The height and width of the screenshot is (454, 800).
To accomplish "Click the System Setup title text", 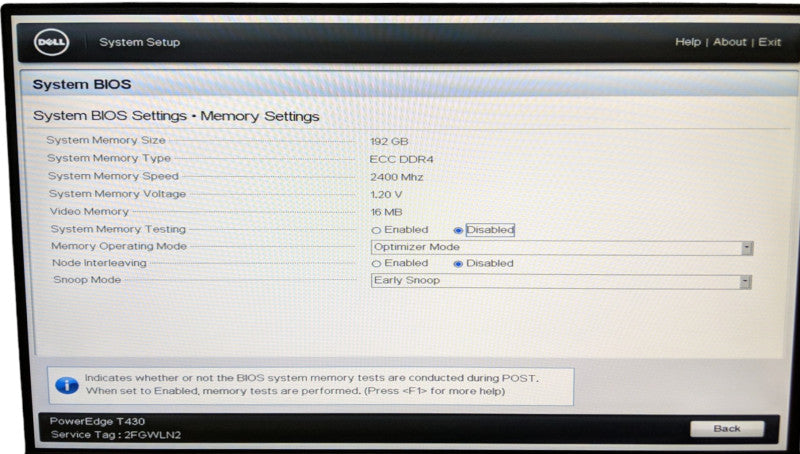I will [139, 42].
